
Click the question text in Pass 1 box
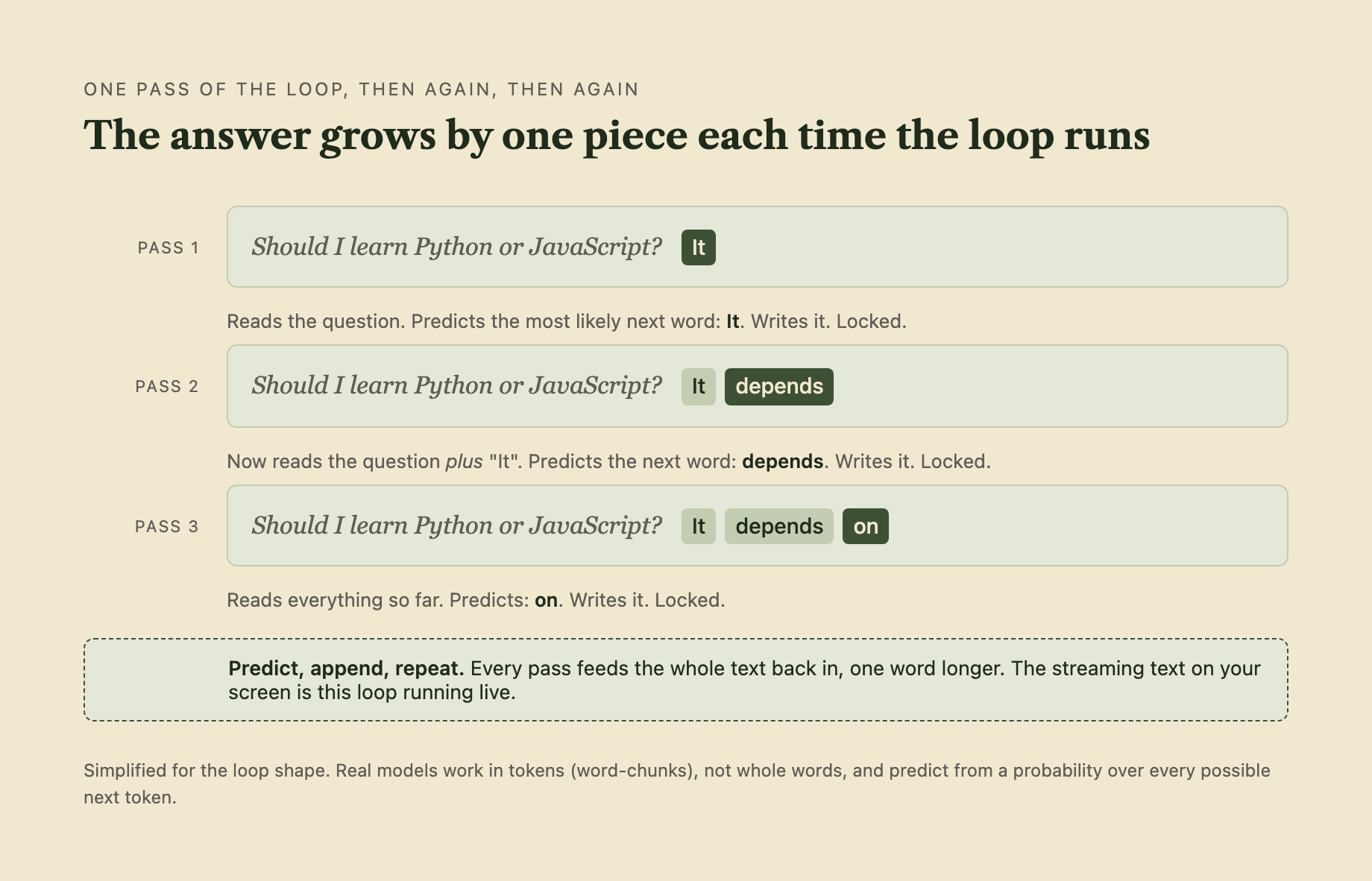[x=456, y=247]
